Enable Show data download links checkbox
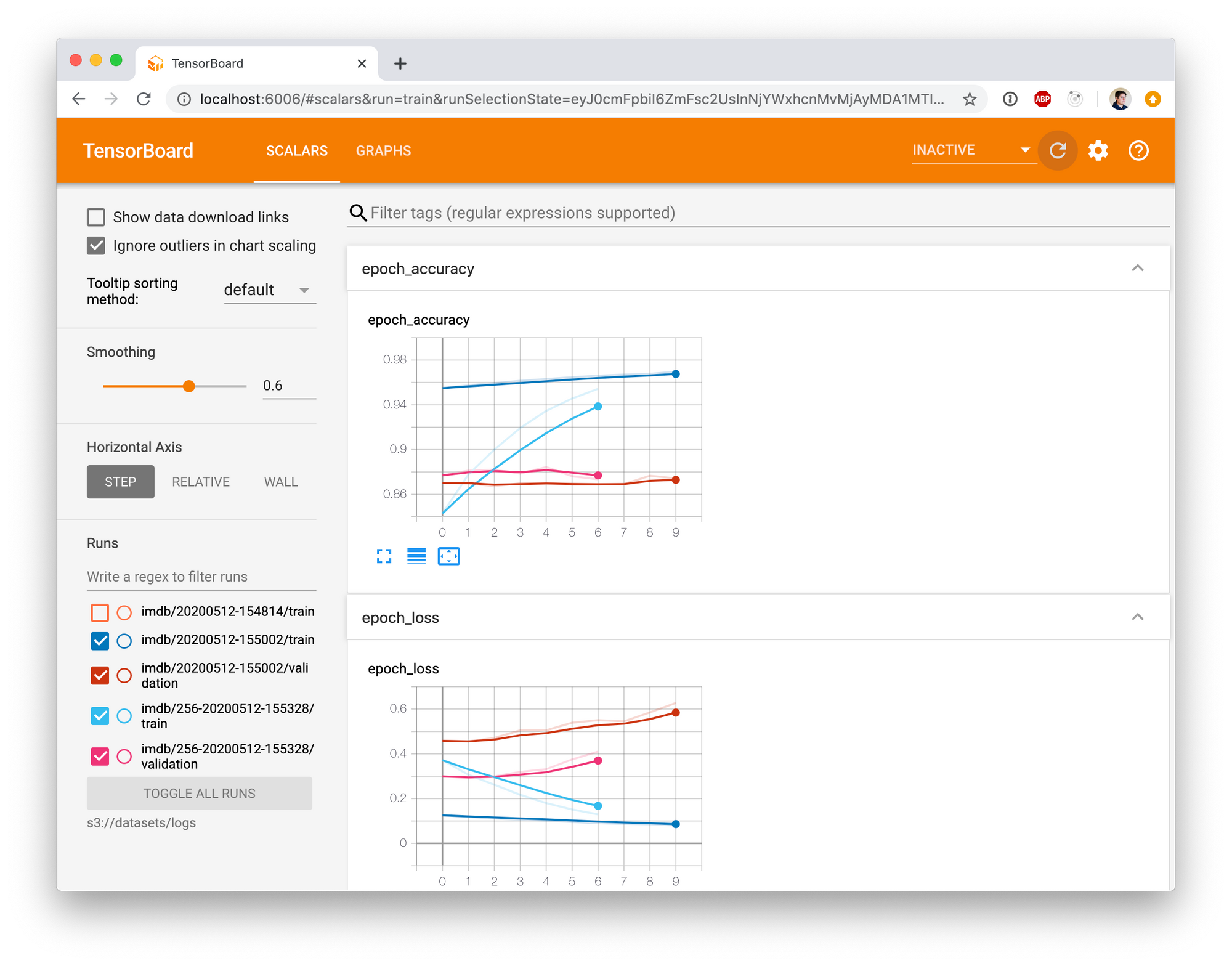The image size is (1232, 966). click(96, 217)
